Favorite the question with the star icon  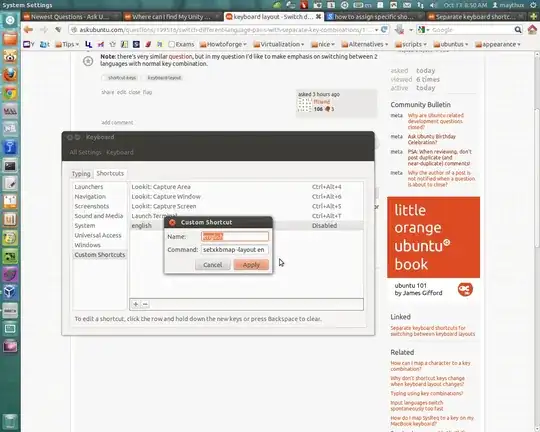pyautogui.click(x=88, y=61)
